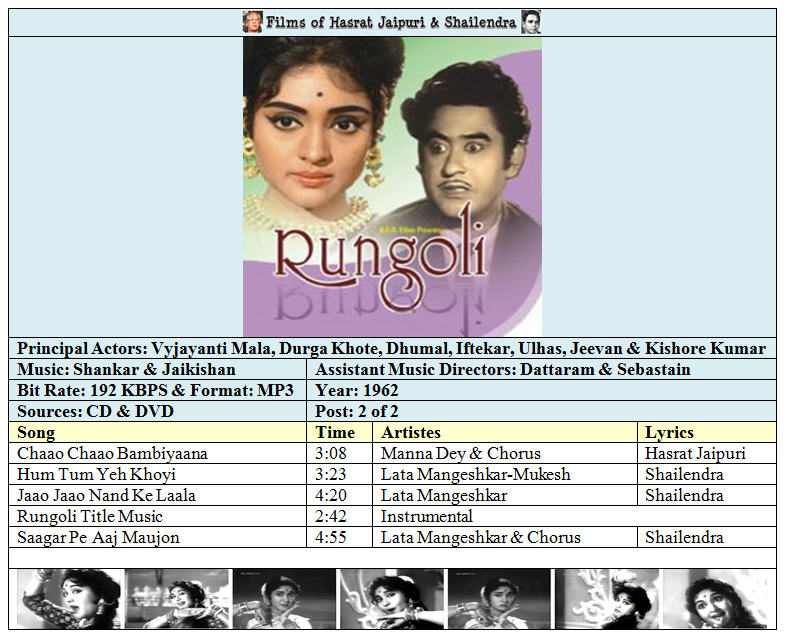Click artist 'Manna Dey & Chorus'
The width and height of the screenshot is (787, 639).
pyautogui.click(x=461, y=453)
